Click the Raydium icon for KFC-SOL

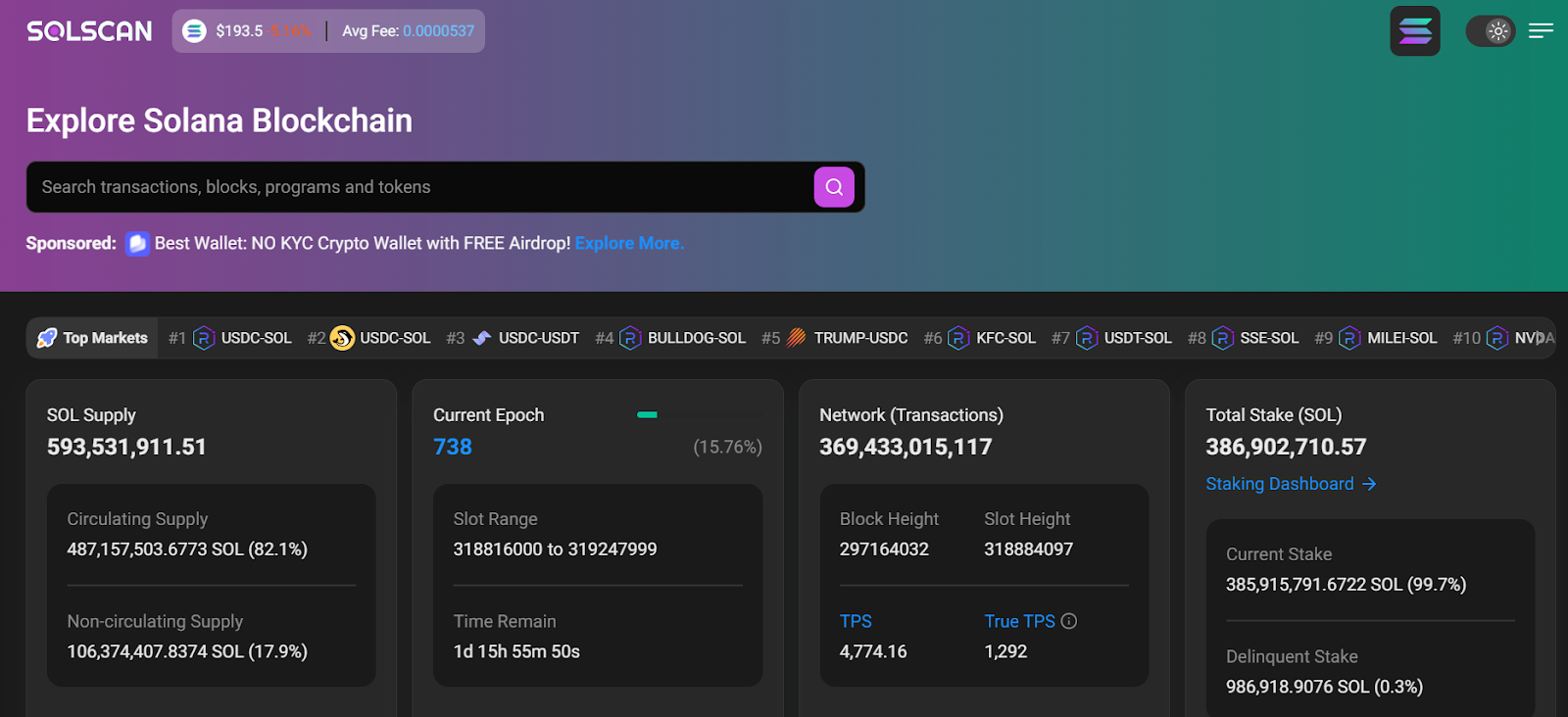tap(958, 338)
